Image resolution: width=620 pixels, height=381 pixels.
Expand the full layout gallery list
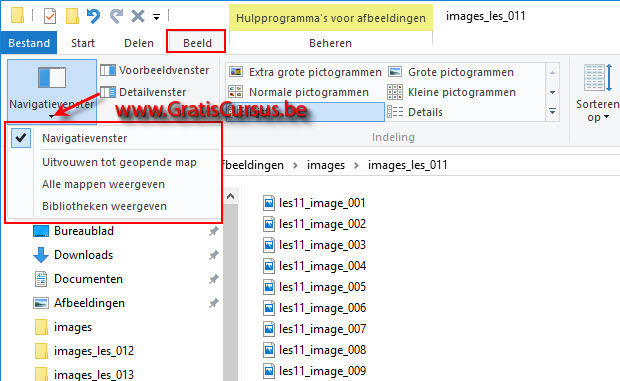pyautogui.click(x=552, y=112)
